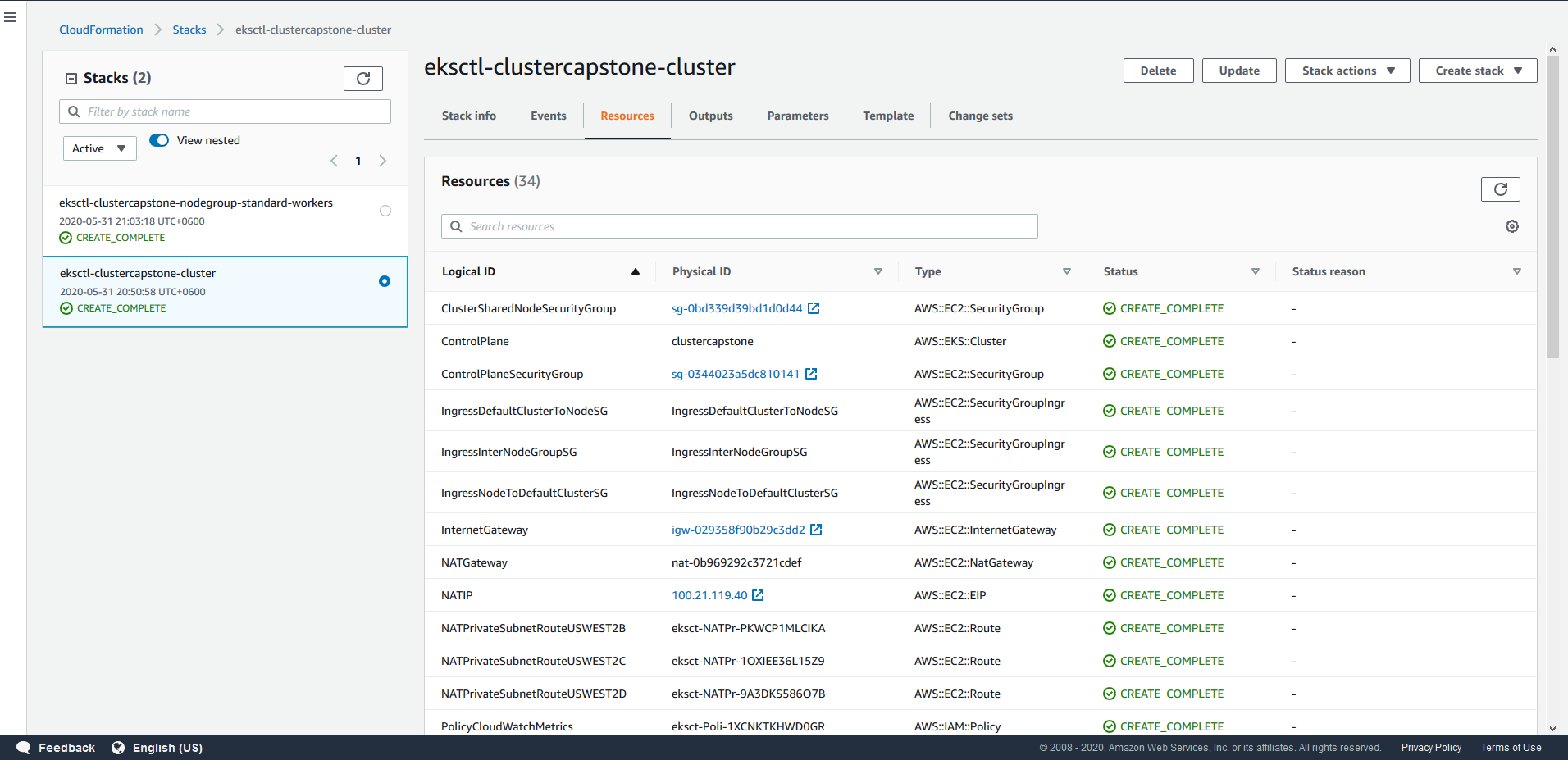
Task: Toggle the View nested switch
Action: (159, 140)
